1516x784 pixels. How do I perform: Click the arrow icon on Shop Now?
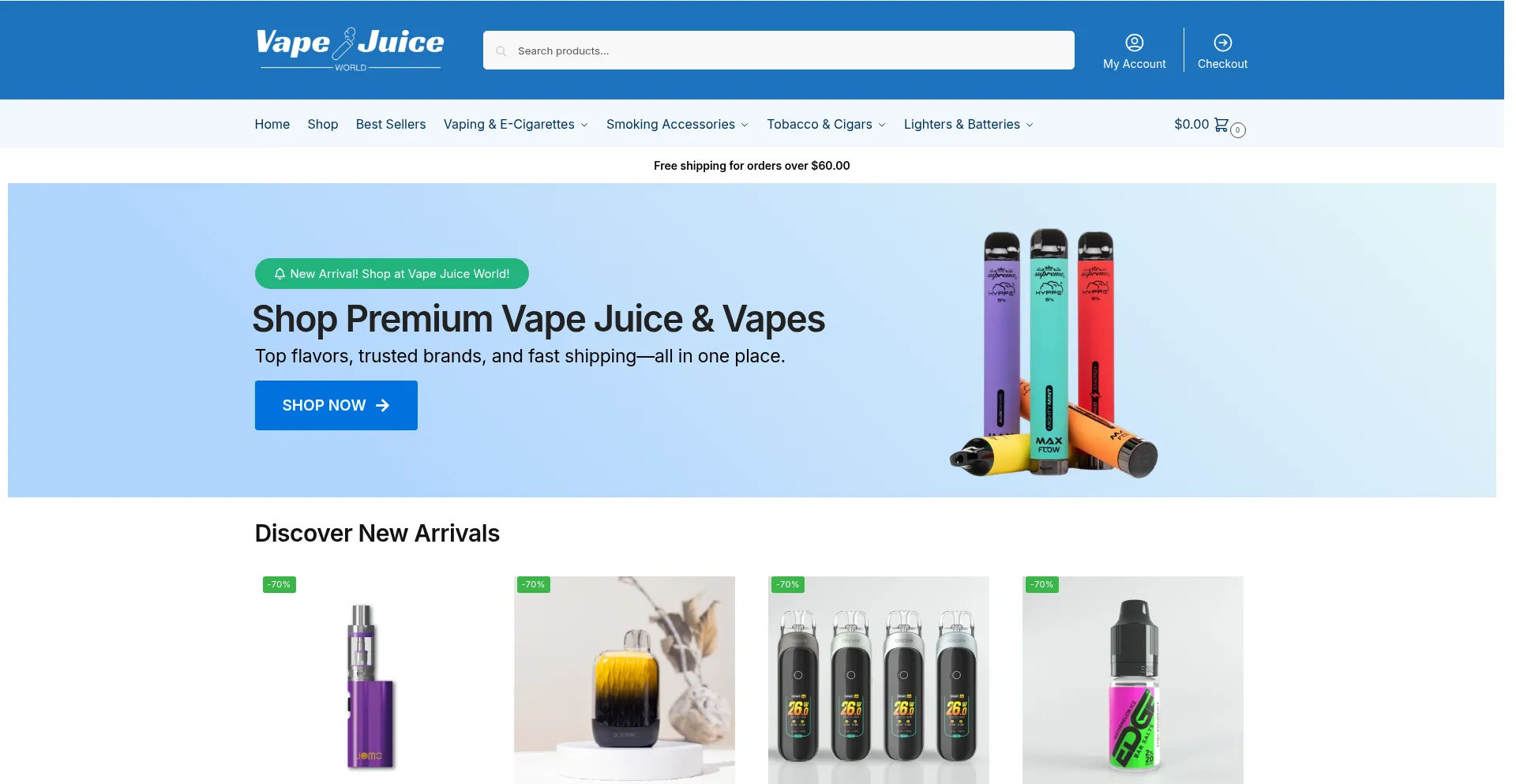coord(383,405)
